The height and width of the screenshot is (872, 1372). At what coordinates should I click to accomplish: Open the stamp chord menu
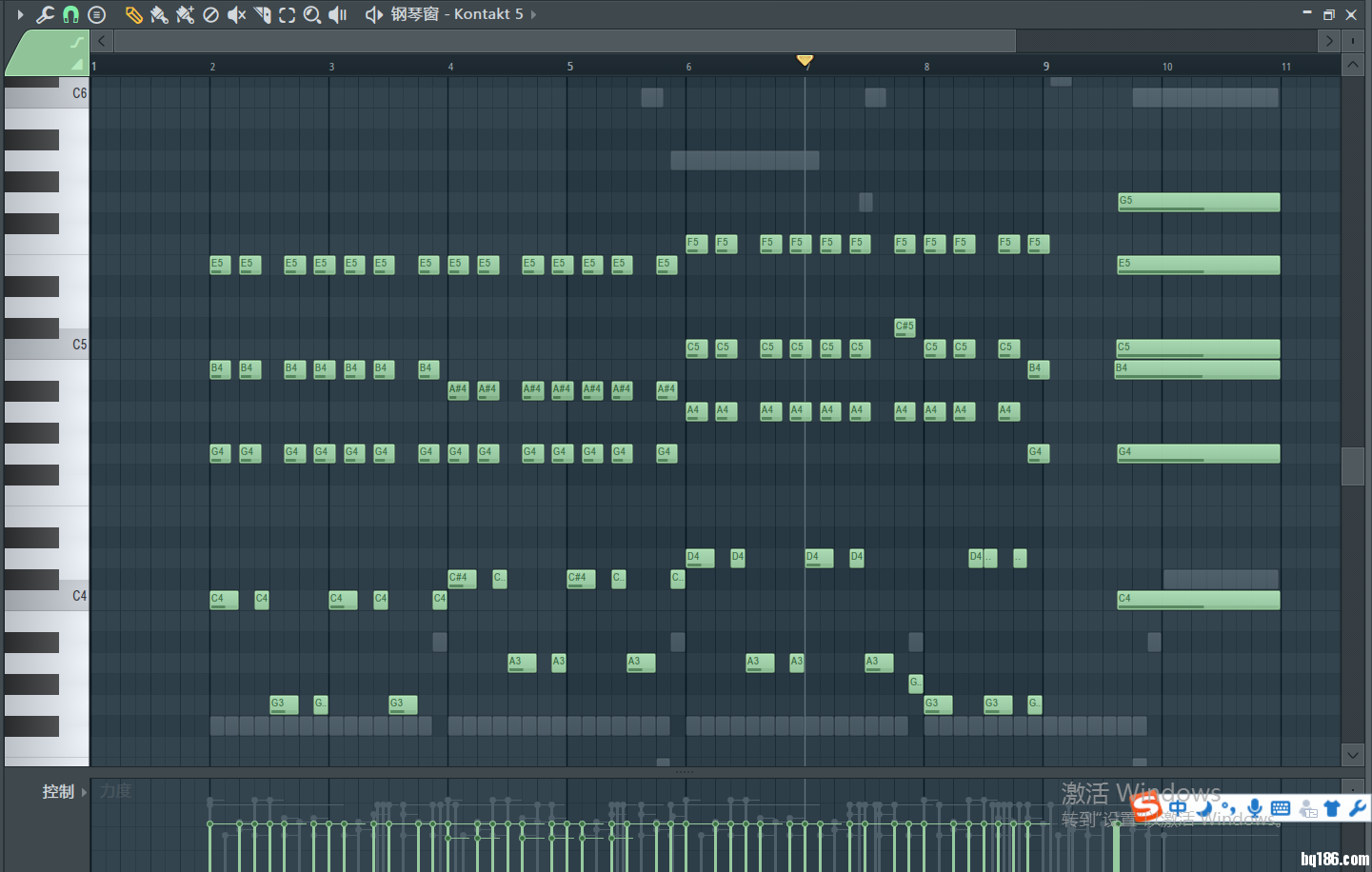tap(96, 14)
